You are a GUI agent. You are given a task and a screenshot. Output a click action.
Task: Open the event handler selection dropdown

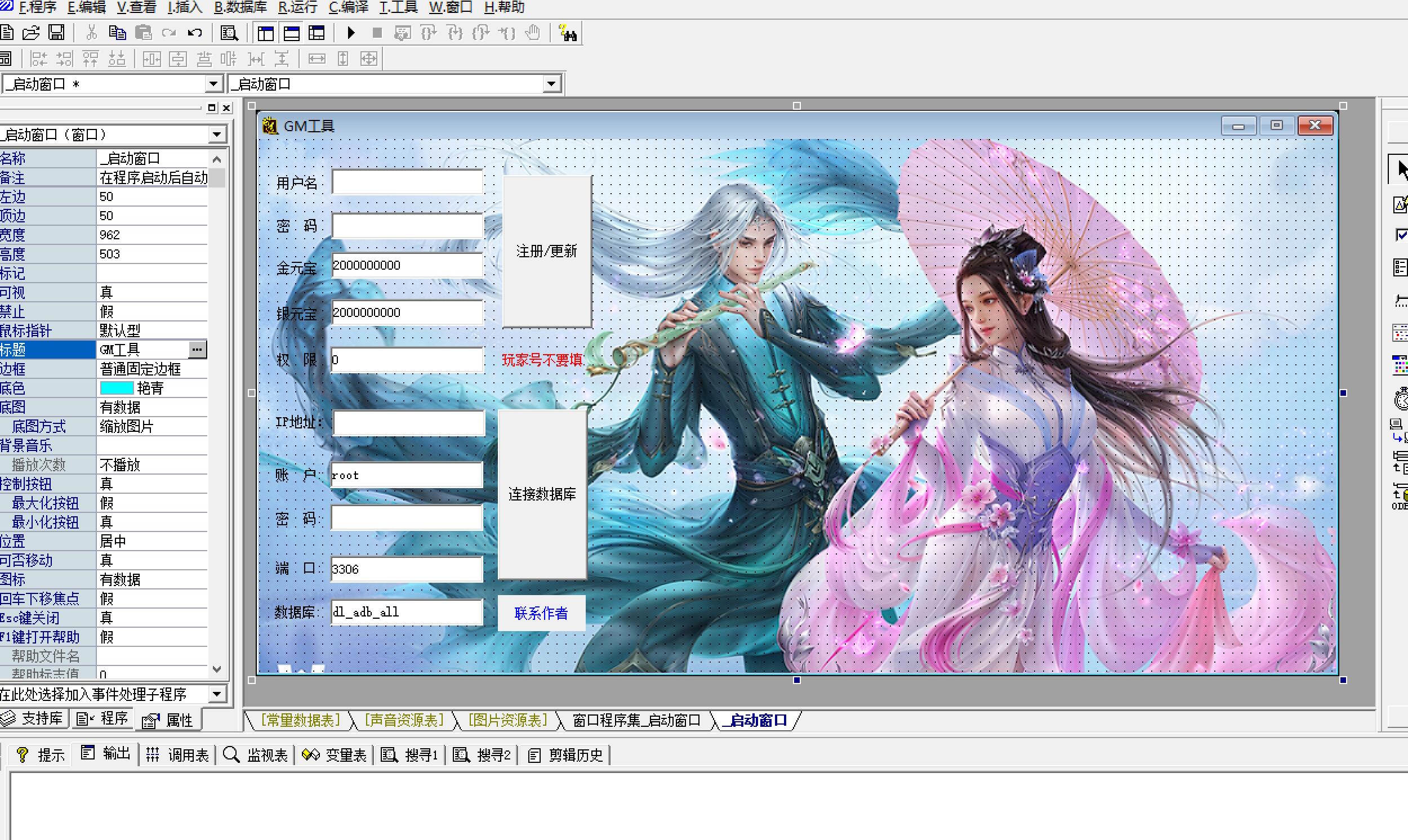click(x=217, y=694)
